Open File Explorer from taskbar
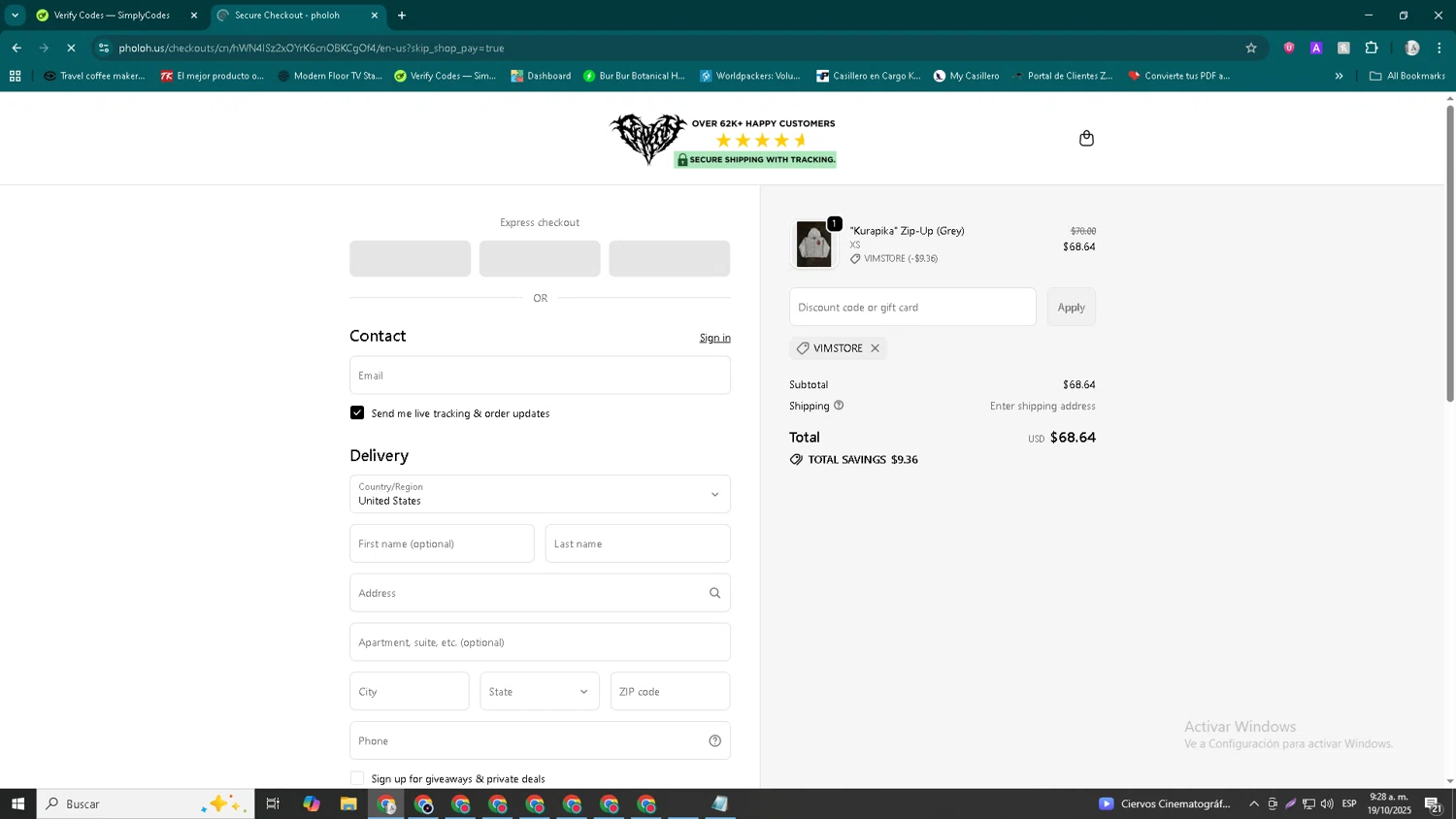The height and width of the screenshot is (819, 1456). (348, 803)
